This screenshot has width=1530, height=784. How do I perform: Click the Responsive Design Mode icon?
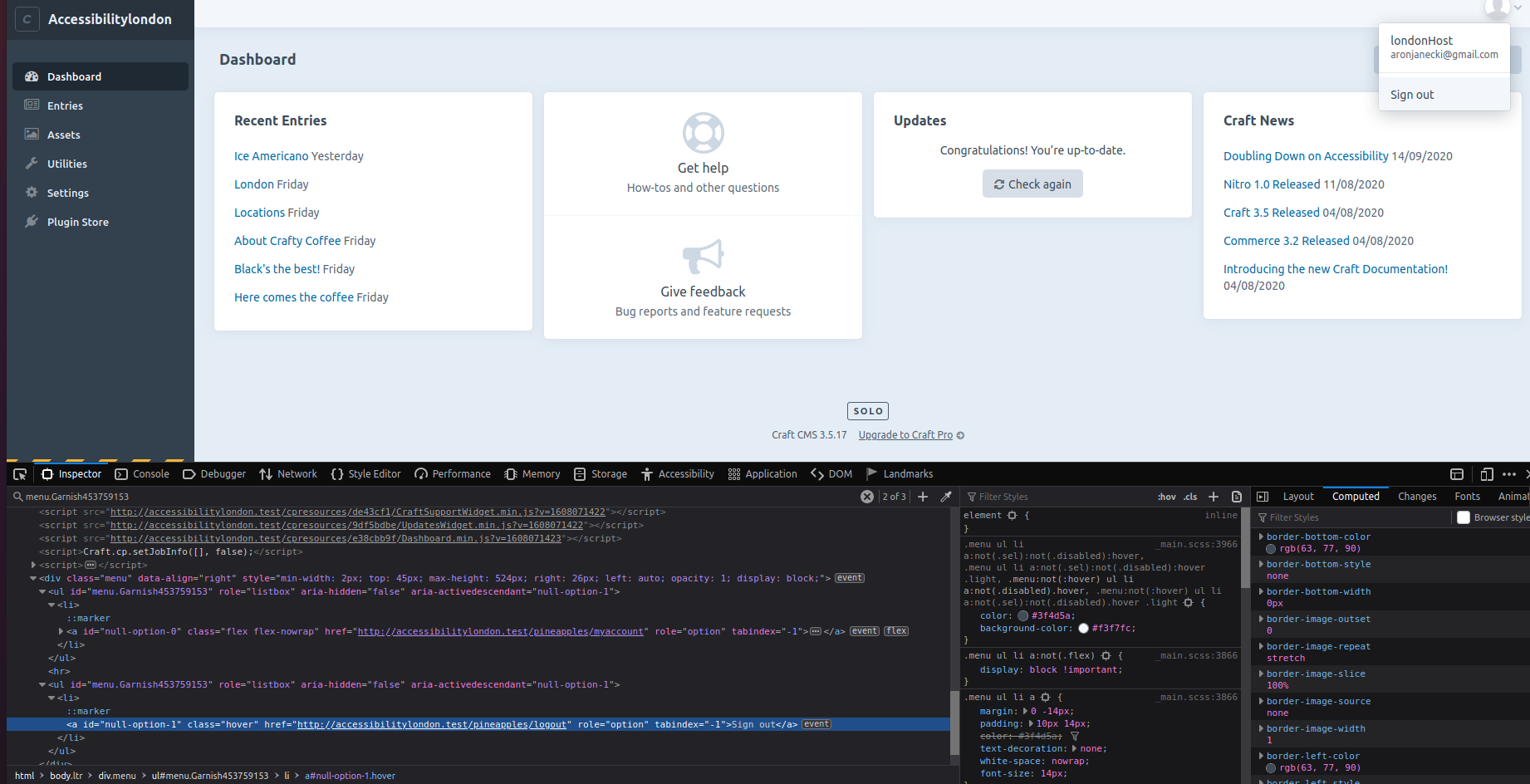coord(1487,474)
